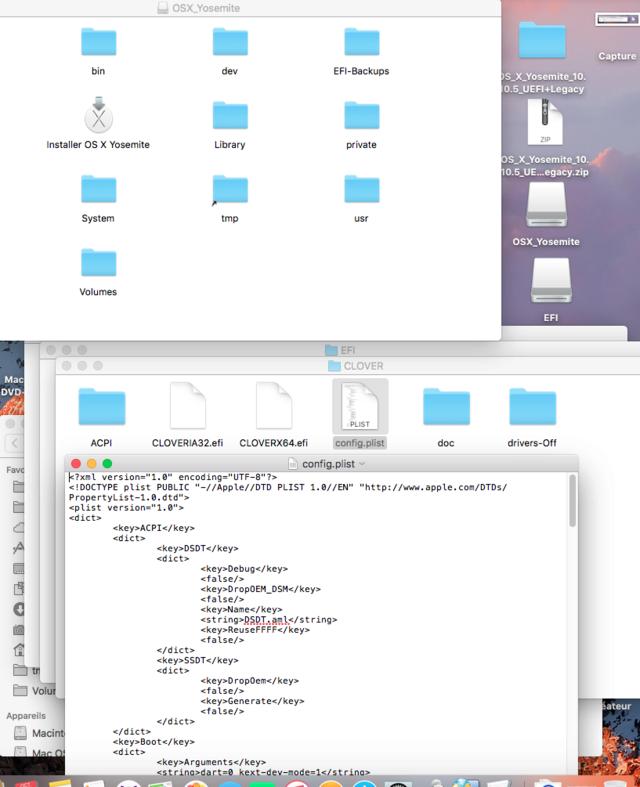Open the config.plist title dropdown arrow
The image size is (640, 787).
click(x=362, y=464)
